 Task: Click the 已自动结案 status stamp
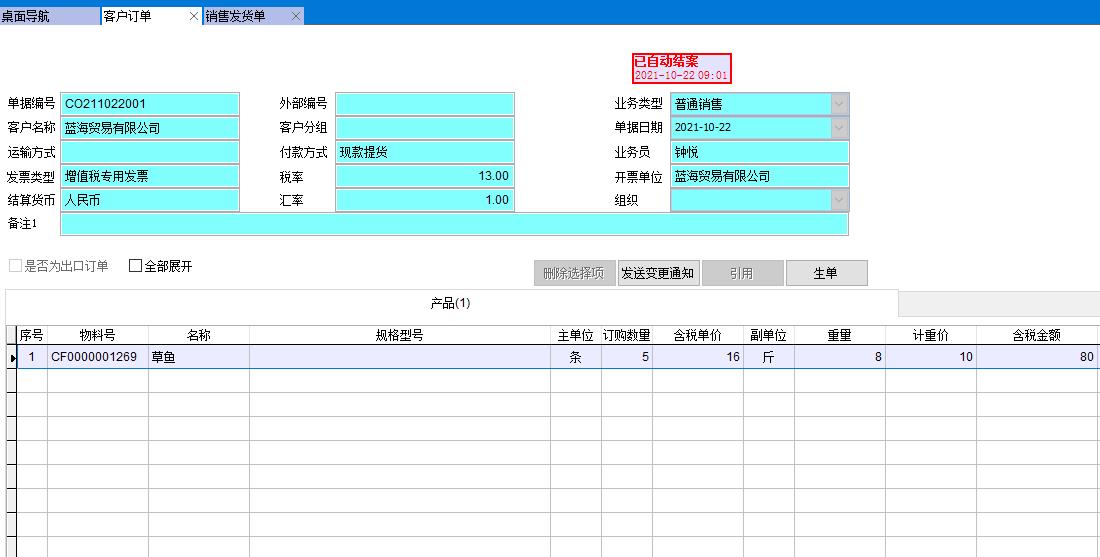681,68
